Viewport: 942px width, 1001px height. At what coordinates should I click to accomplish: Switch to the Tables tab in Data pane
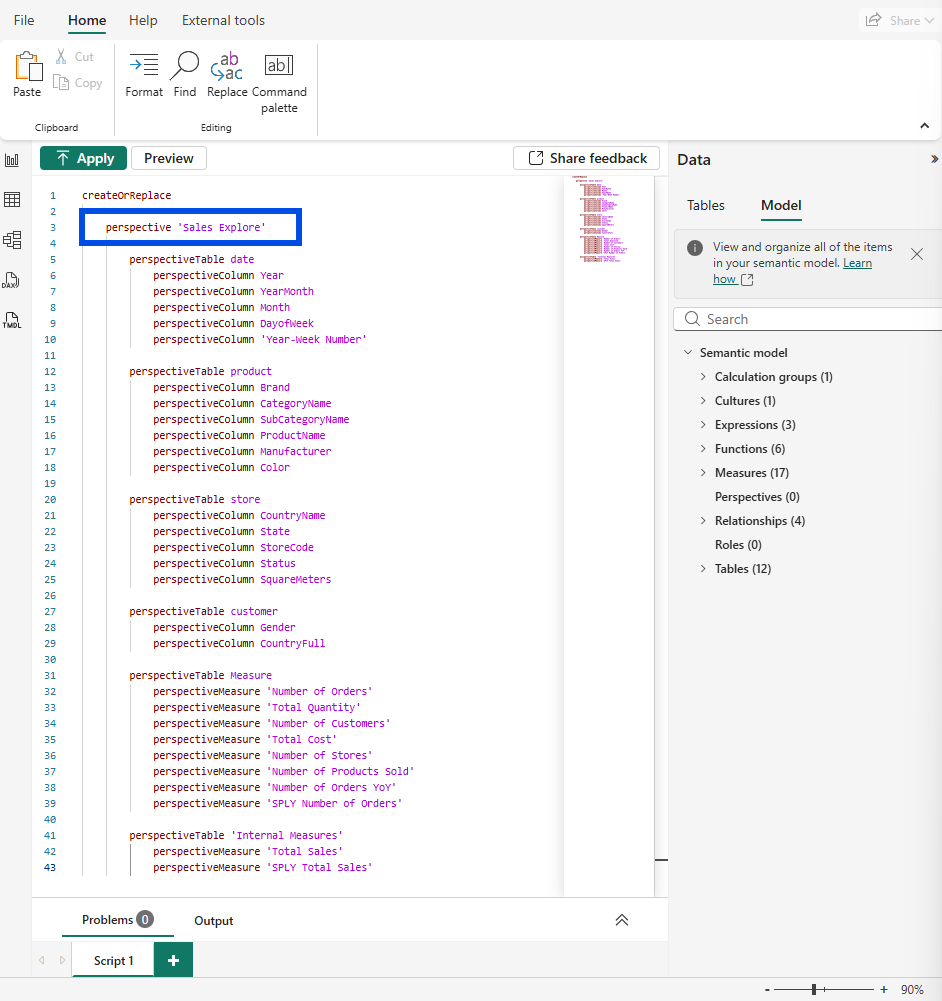pyautogui.click(x=705, y=206)
